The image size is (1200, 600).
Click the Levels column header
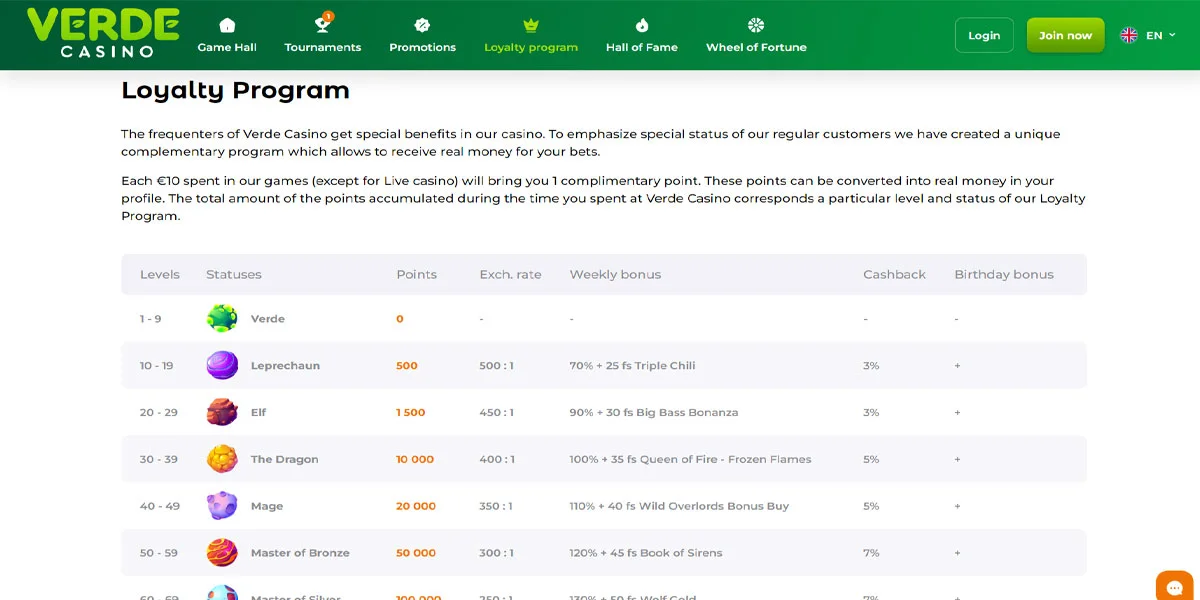(160, 274)
